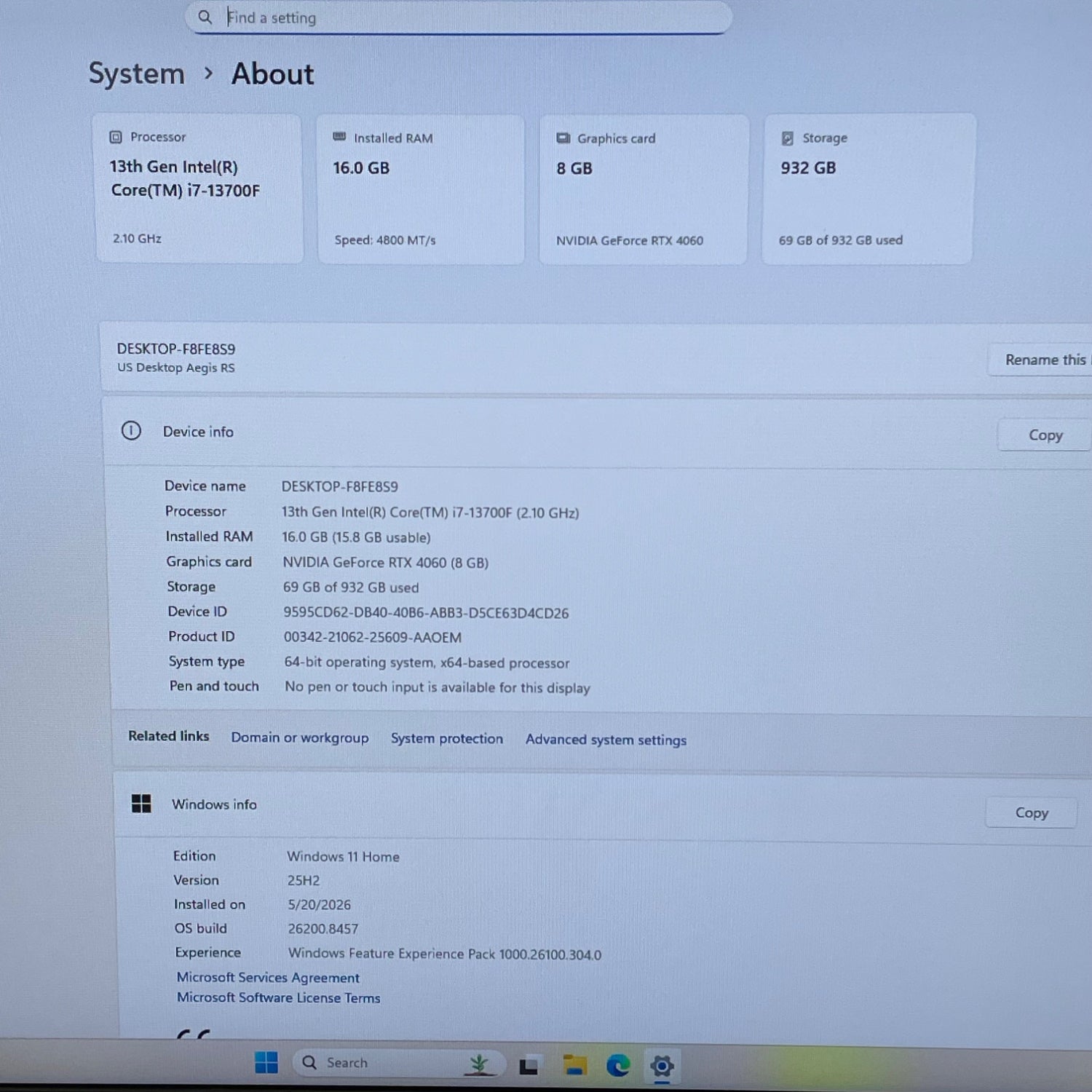The height and width of the screenshot is (1092, 1092).
Task: Click the Device info circle icon
Action: 131,431
